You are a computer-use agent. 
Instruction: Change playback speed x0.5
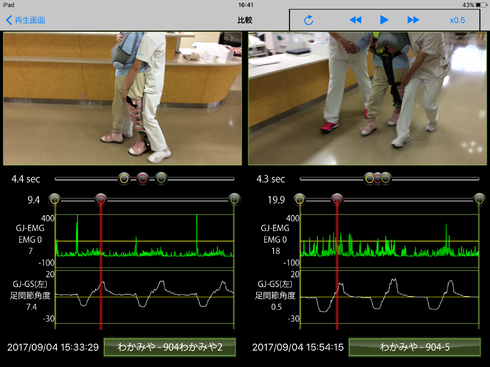pos(457,20)
